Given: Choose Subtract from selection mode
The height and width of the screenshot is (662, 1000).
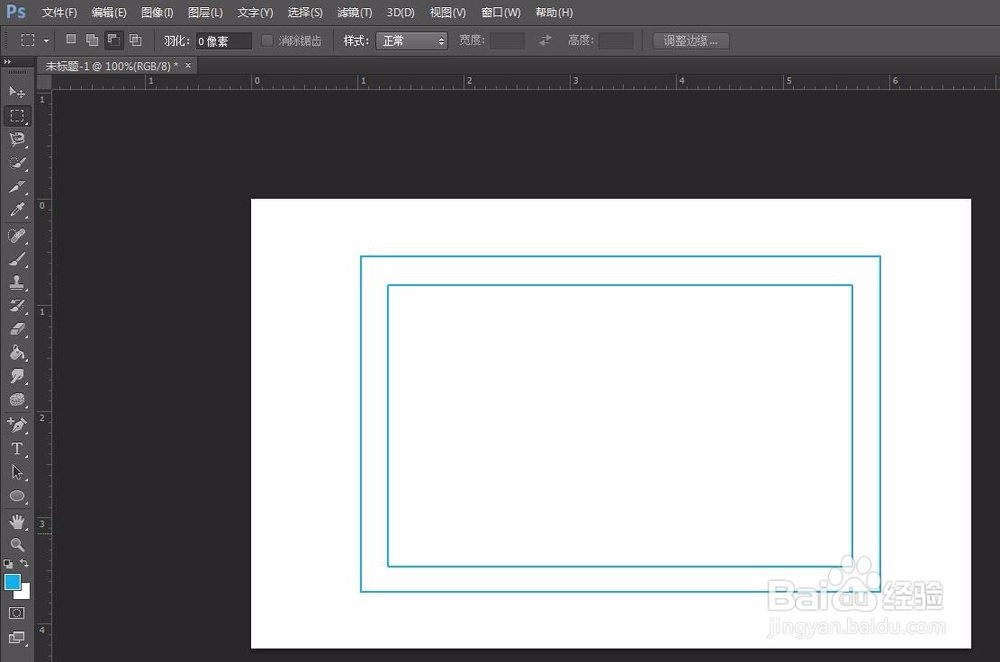Looking at the screenshot, I should (114, 40).
